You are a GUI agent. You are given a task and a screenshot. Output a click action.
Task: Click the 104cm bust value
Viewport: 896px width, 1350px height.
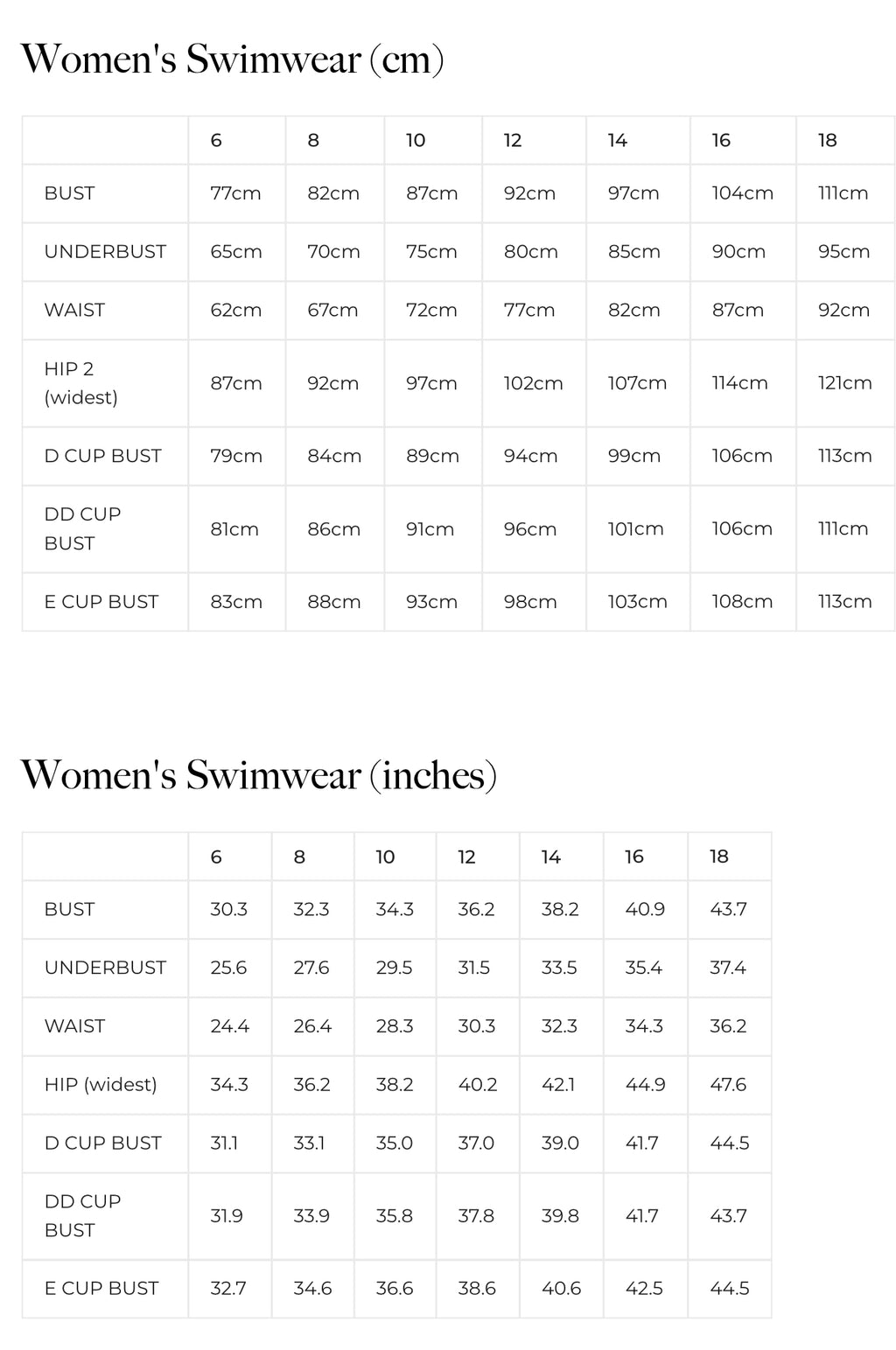pos(742,193)
